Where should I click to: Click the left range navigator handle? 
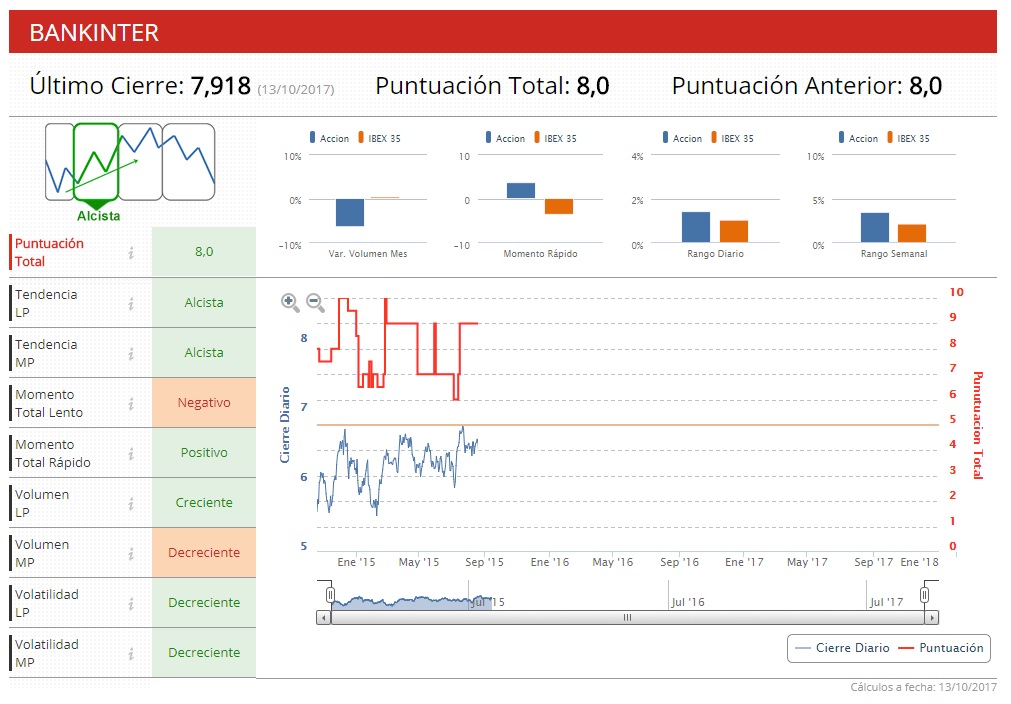pyautogui.click(x=330, y=595)
